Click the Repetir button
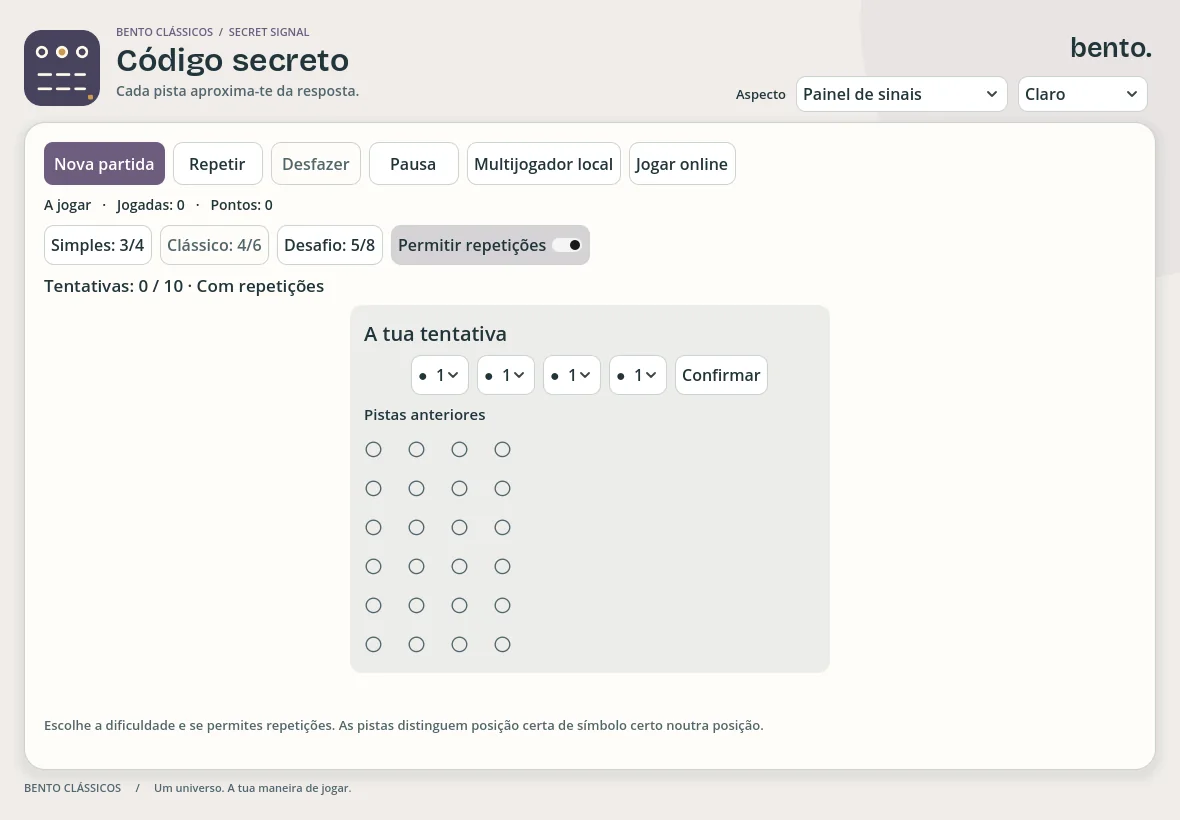Viewport: 1180px width, 820px height. 217,164
